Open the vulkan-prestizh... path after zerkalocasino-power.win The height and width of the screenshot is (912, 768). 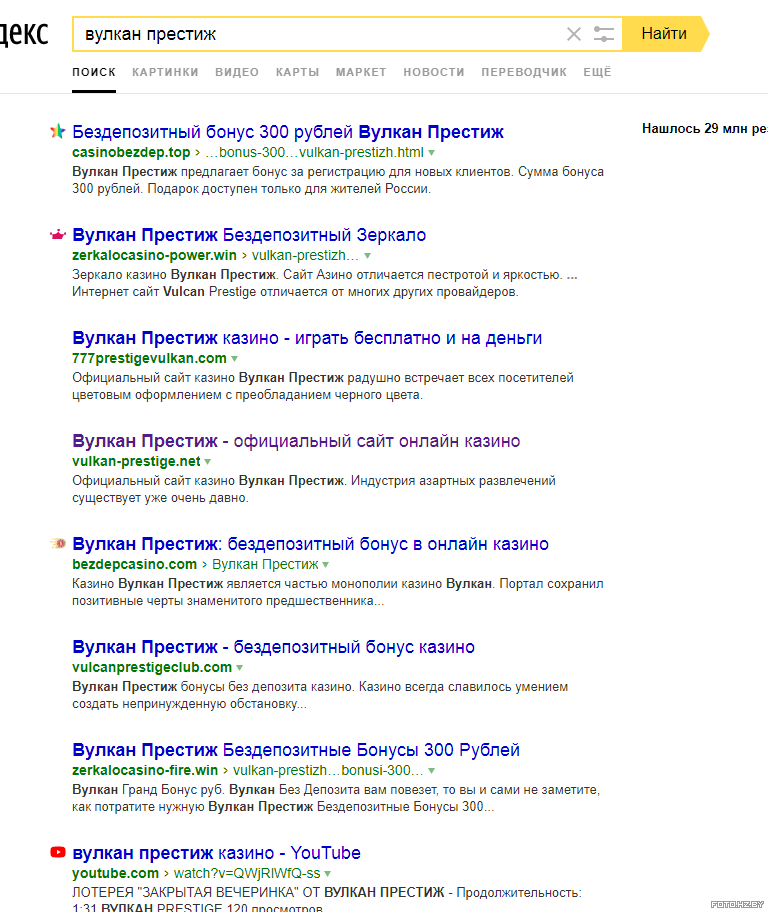coord(305,255)
